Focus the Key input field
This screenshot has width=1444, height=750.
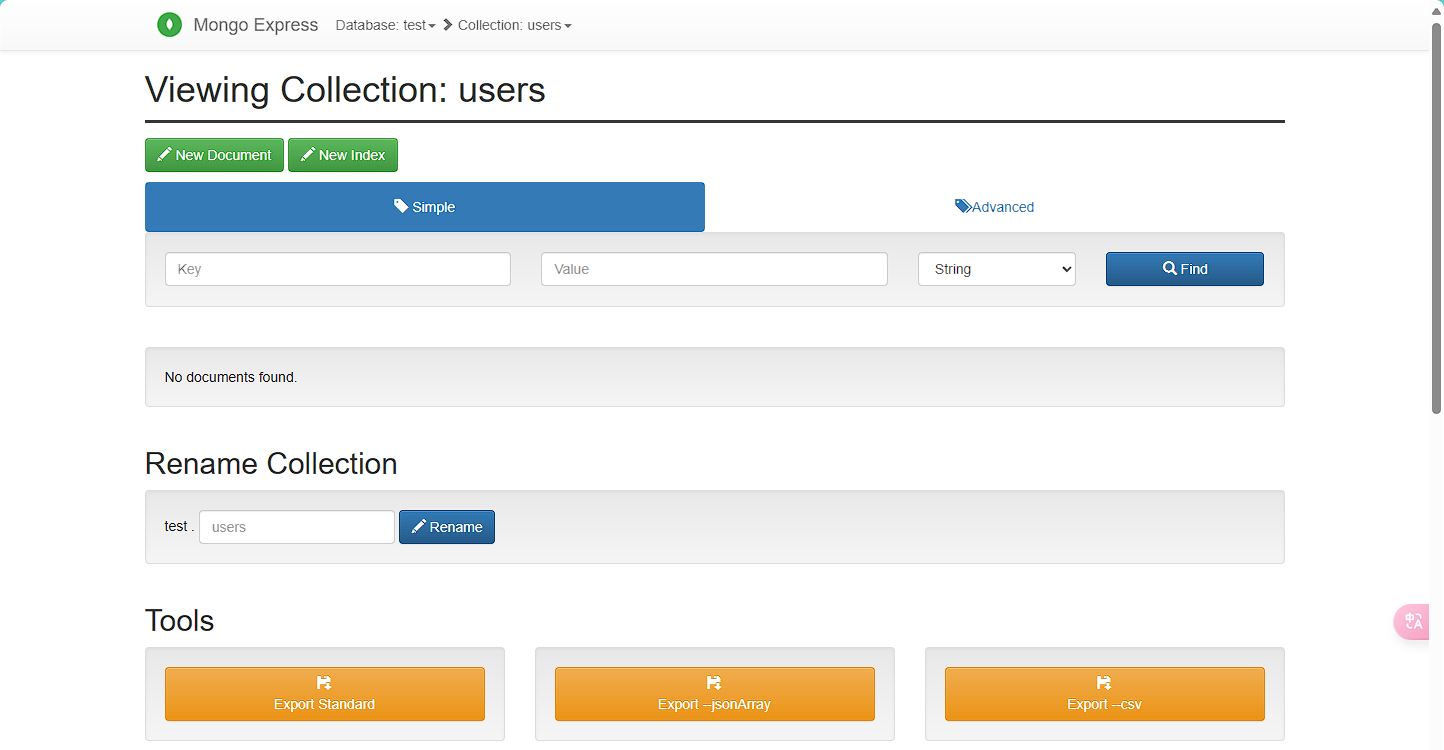coord(337,269)
